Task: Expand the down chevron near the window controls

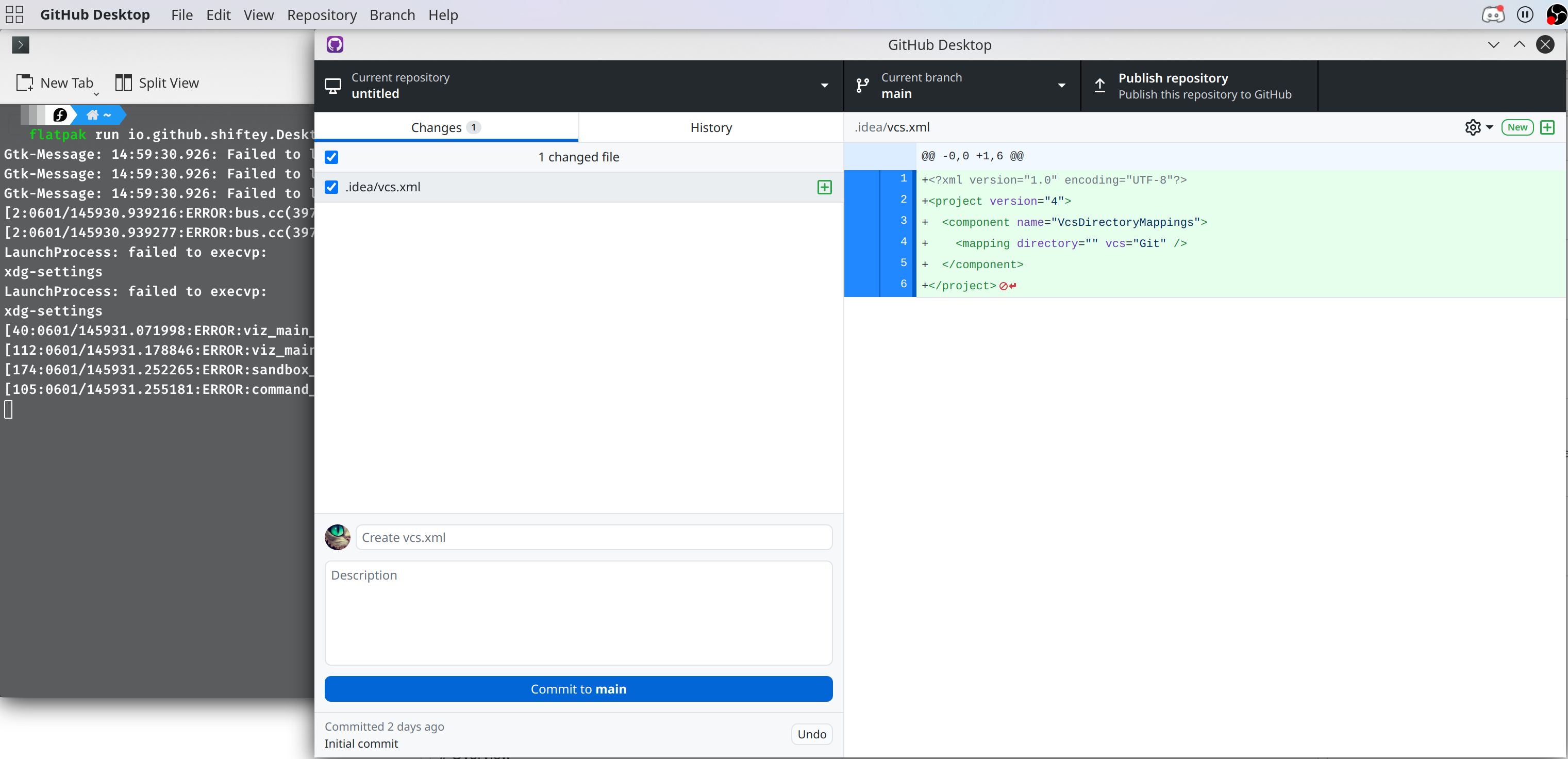Action: click(x=1493, y=44)
